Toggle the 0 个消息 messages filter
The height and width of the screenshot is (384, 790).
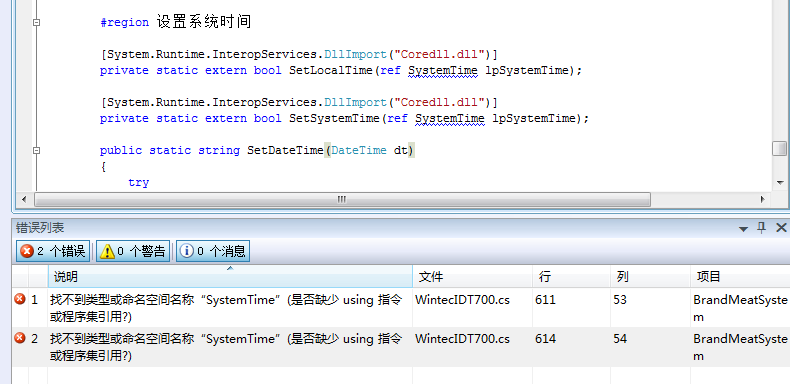click(x=213, y=251)
